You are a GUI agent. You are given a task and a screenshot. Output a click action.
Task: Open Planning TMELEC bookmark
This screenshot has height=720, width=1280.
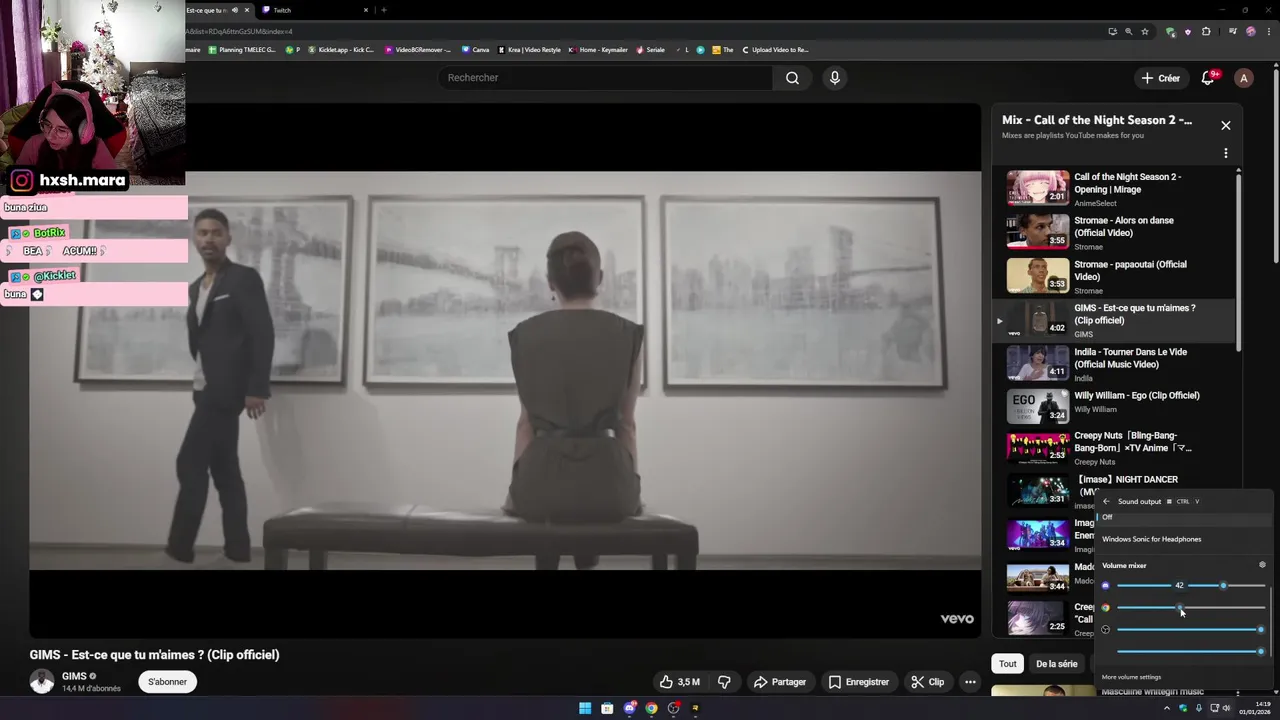click(x=242, y=49)
